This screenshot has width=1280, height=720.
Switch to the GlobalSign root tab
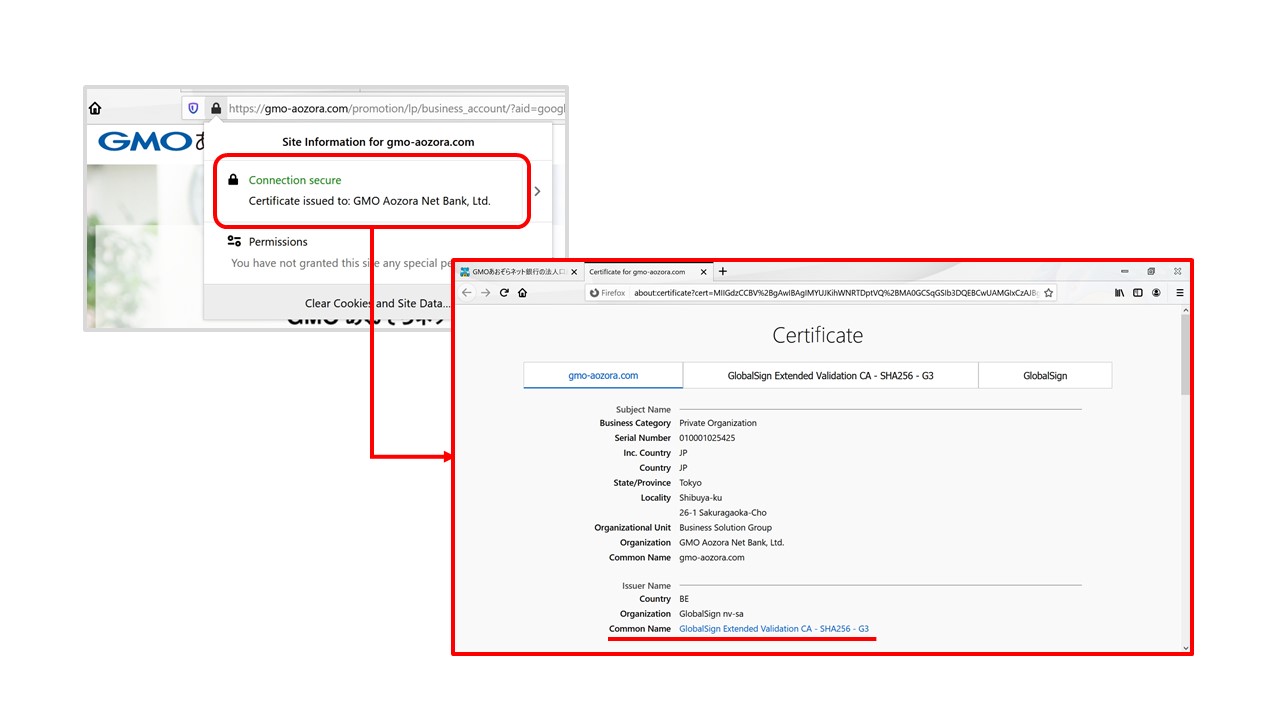pos(1044,376)
